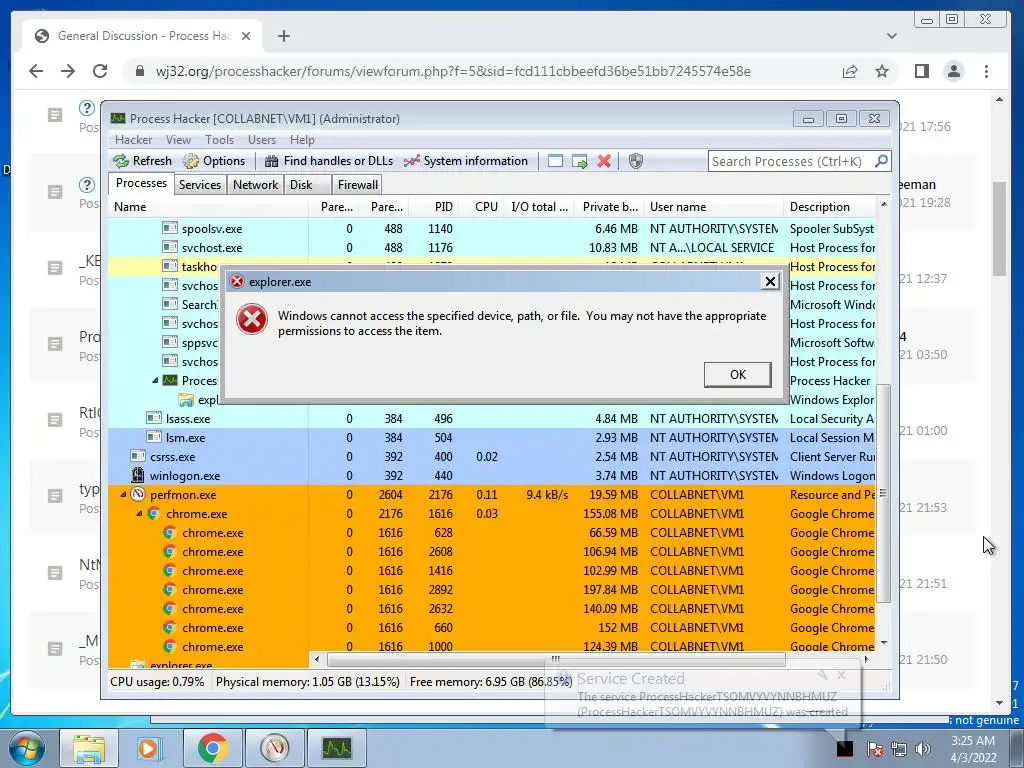
Task: Open System information graph
Action: click(466, 161)
